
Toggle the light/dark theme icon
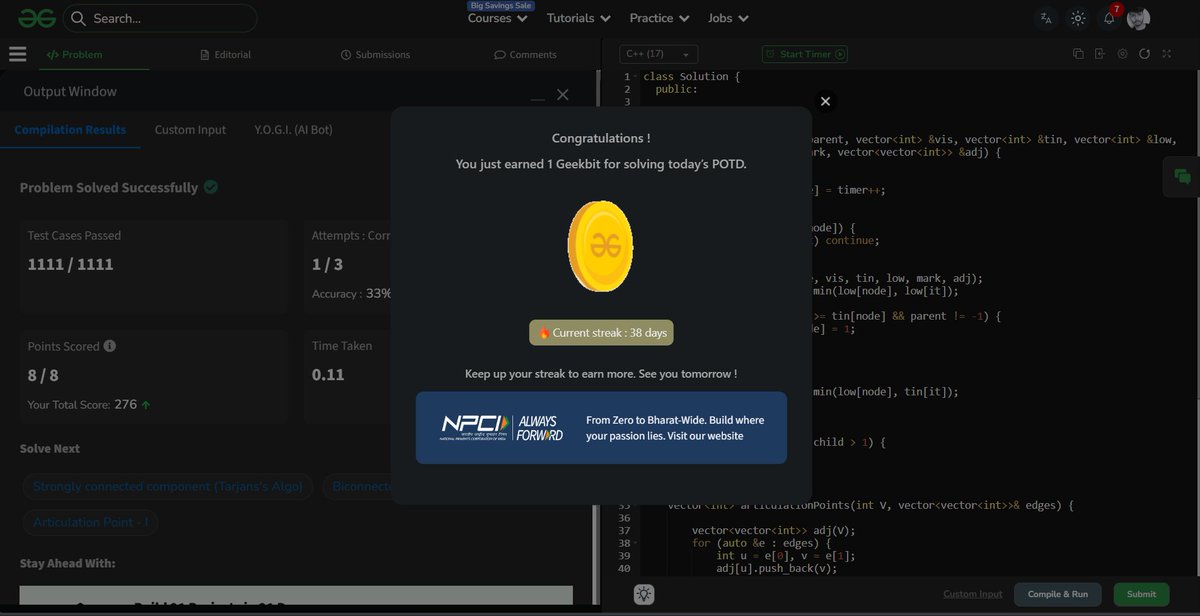[1078, 18]
